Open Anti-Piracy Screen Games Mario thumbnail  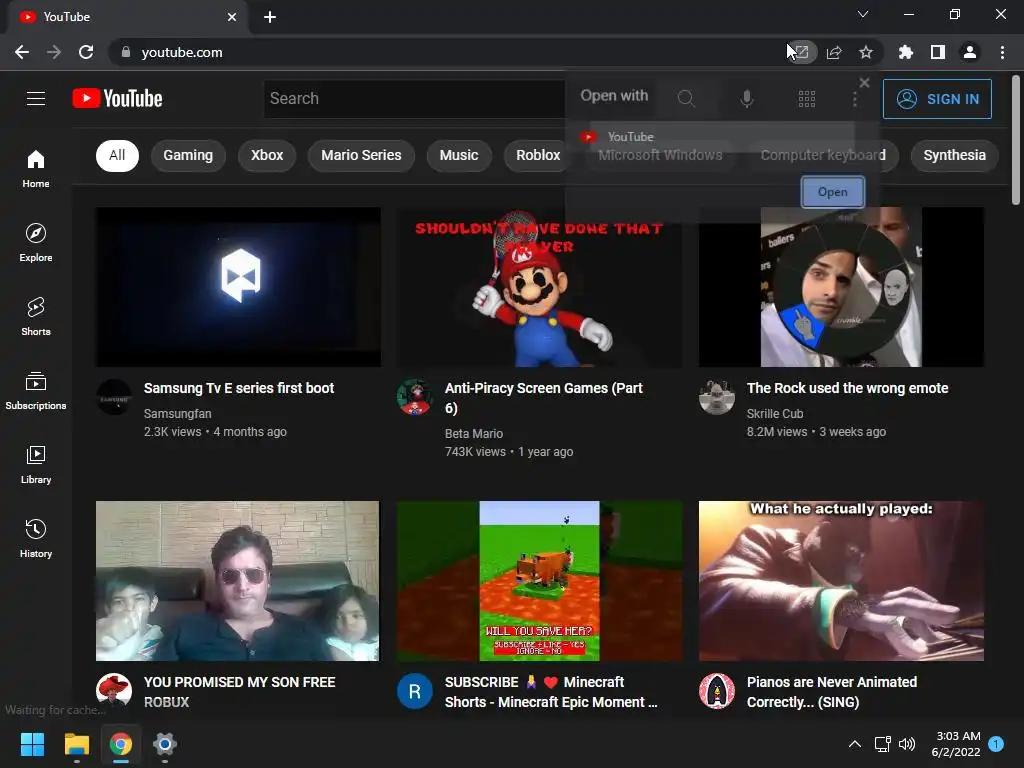(x=539, y=287)
